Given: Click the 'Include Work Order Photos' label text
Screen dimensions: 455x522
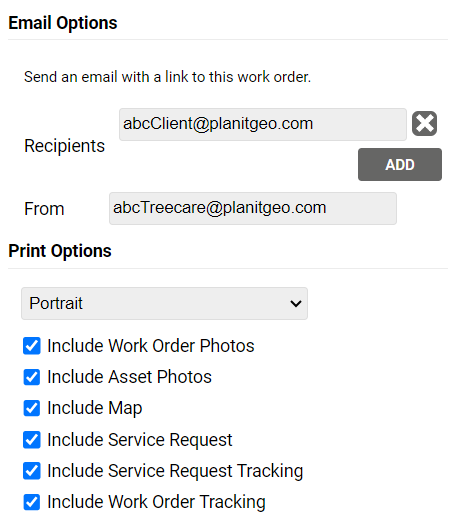Looking at the screenshot, I should (x=151, y=346).
